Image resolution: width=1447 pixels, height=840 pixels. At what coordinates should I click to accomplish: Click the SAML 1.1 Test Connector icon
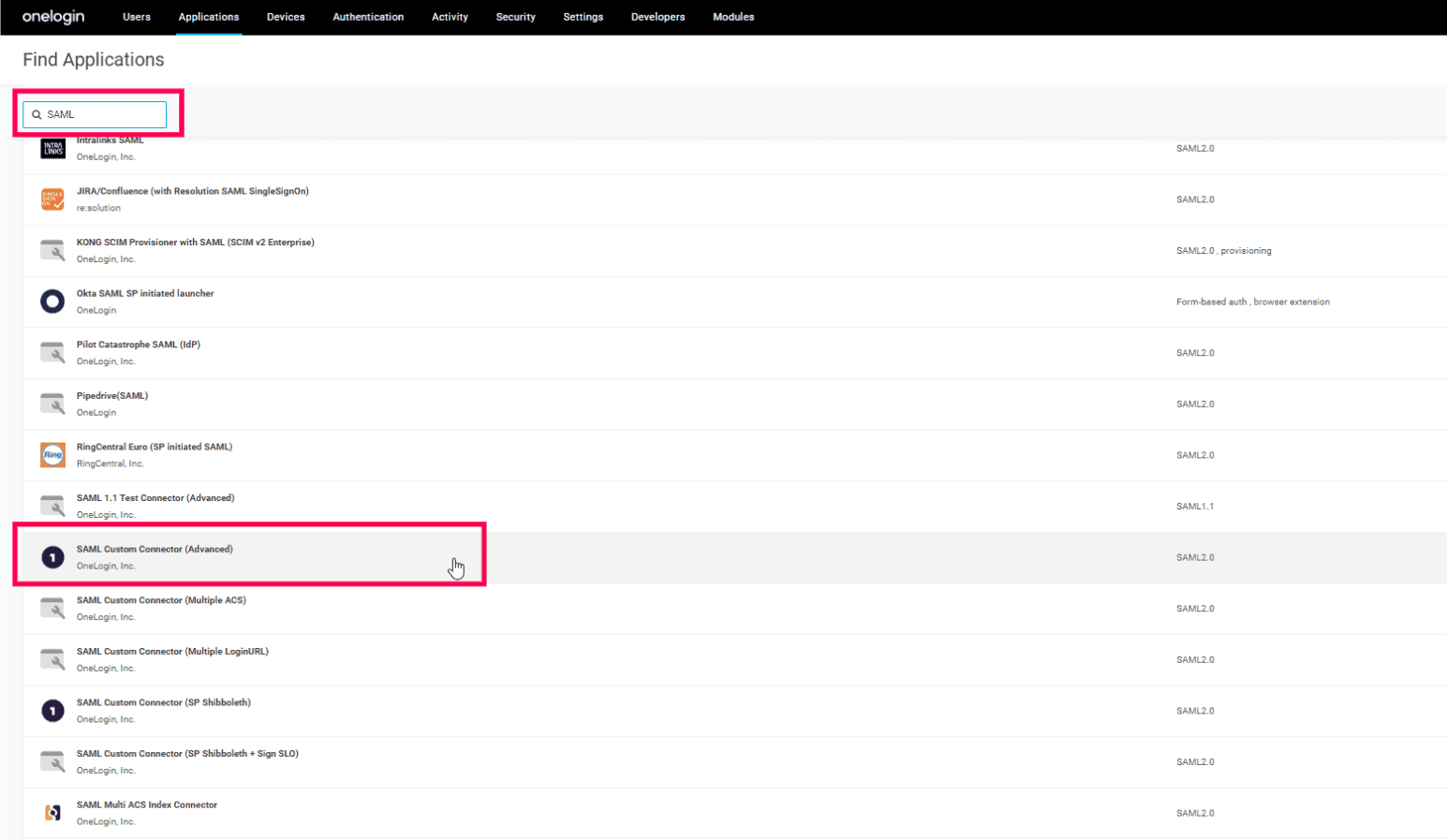52,507
